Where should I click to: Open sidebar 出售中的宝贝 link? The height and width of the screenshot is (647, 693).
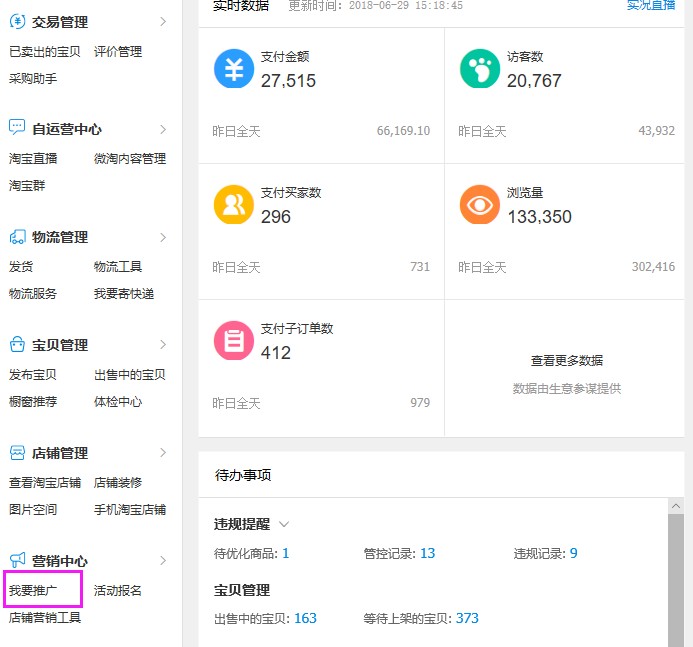130,374
